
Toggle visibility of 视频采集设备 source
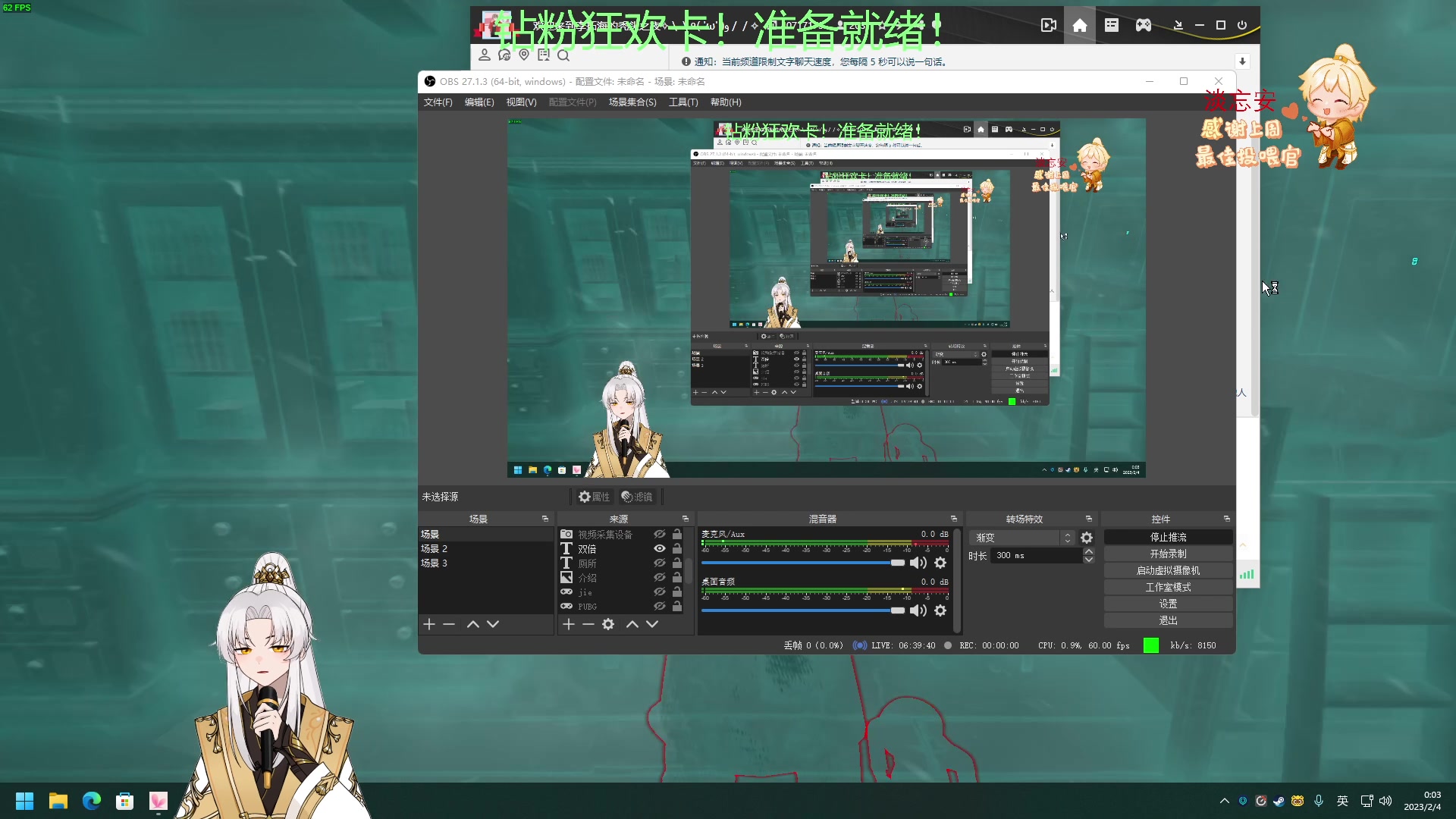pos(660,535)
